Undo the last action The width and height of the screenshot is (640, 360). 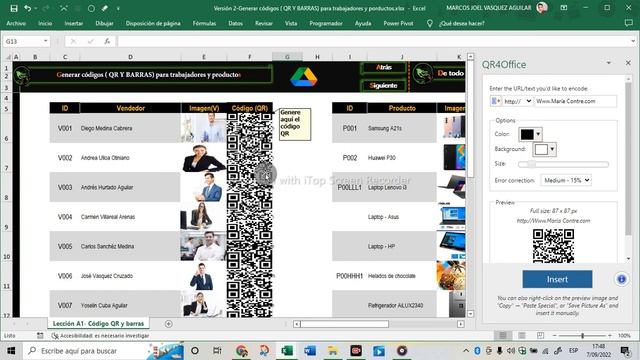27,8
